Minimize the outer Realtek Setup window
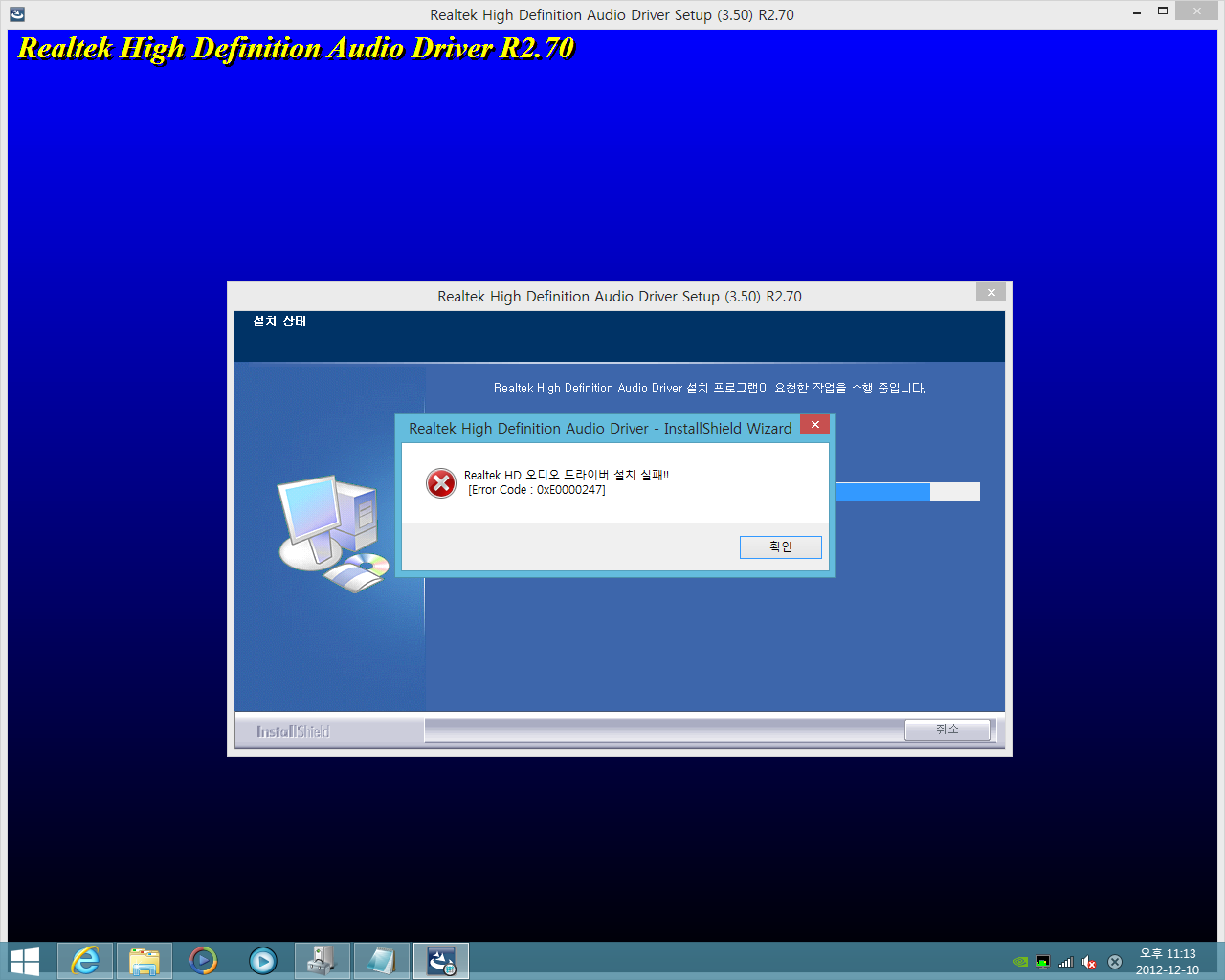 point(1136,12)
